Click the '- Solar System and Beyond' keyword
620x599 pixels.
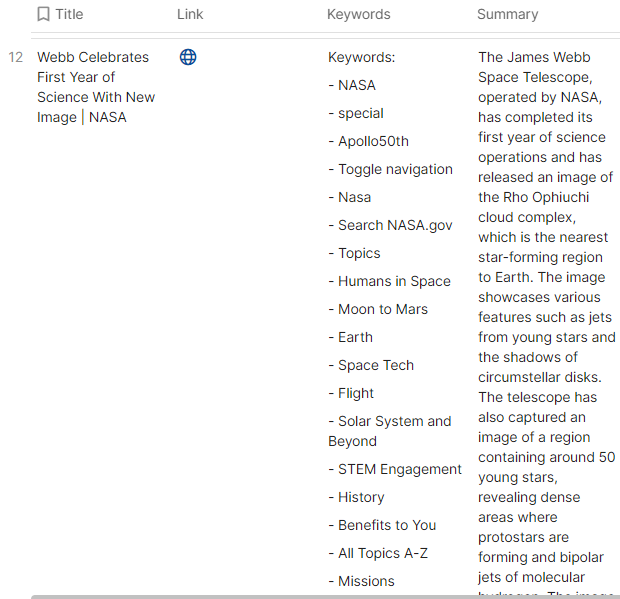tap(389, 431)
